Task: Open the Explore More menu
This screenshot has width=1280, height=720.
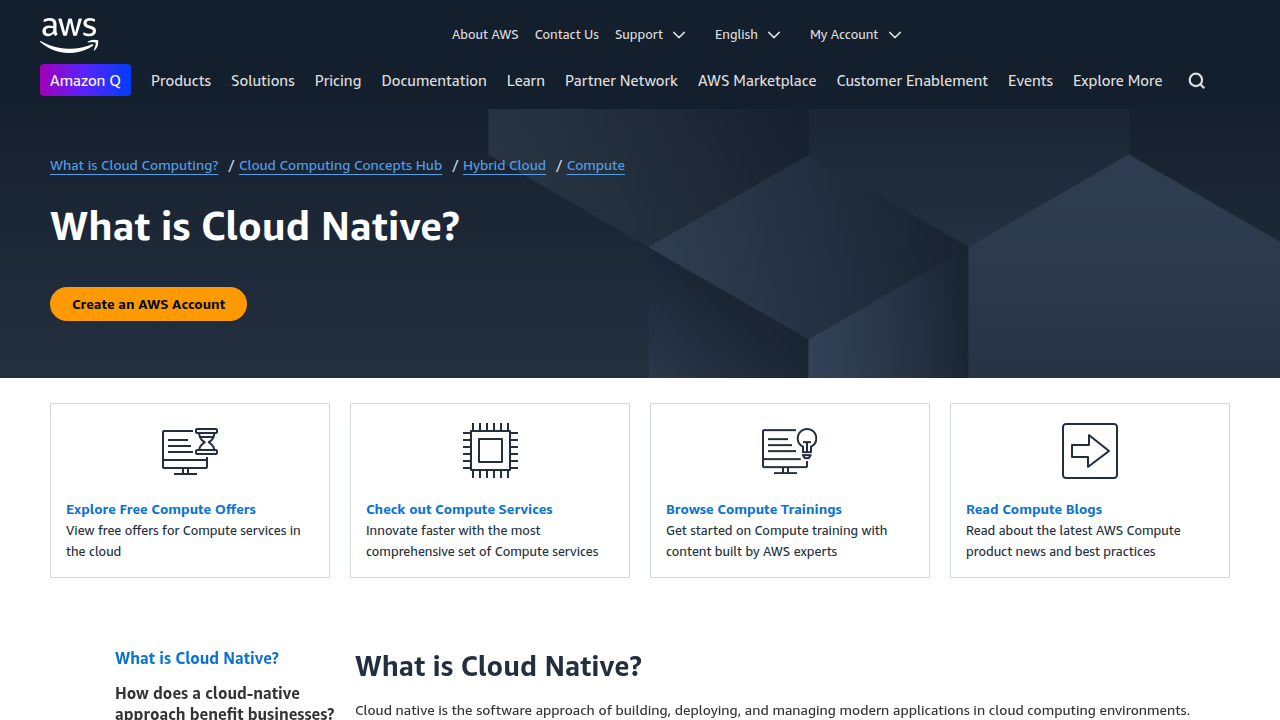Action: tap(1118, 81)
